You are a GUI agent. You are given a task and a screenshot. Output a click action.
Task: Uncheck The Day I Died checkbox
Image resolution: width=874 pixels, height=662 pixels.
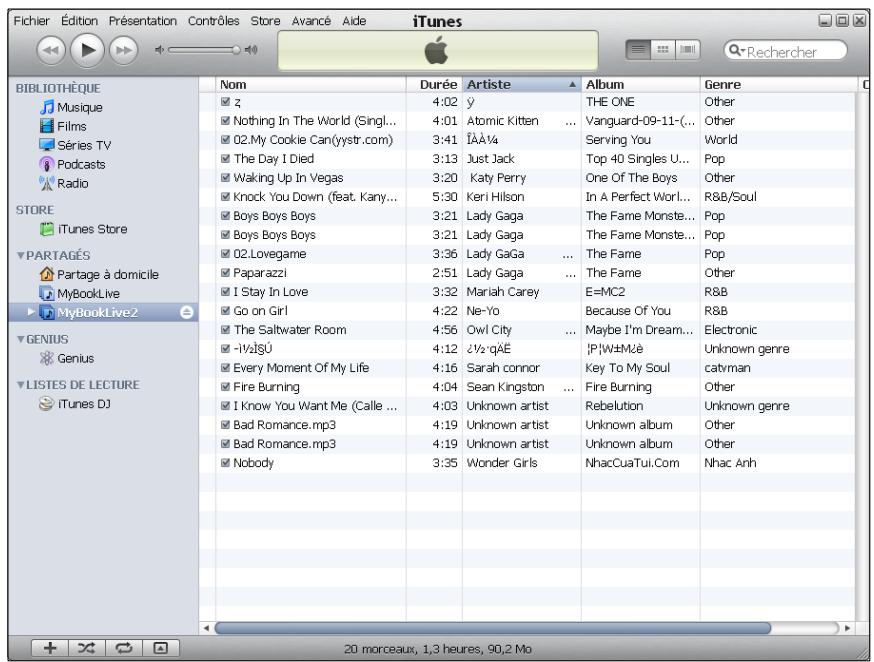225,158
